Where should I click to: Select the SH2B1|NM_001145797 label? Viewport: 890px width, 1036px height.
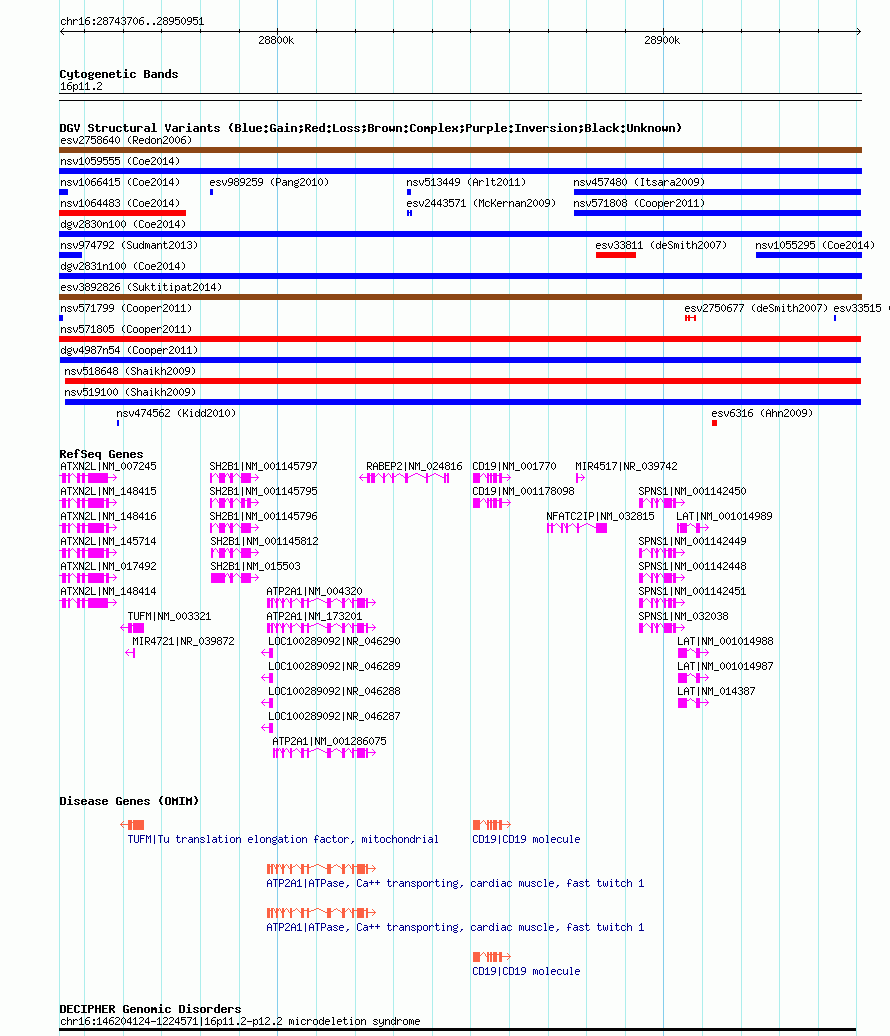(264, 466)
